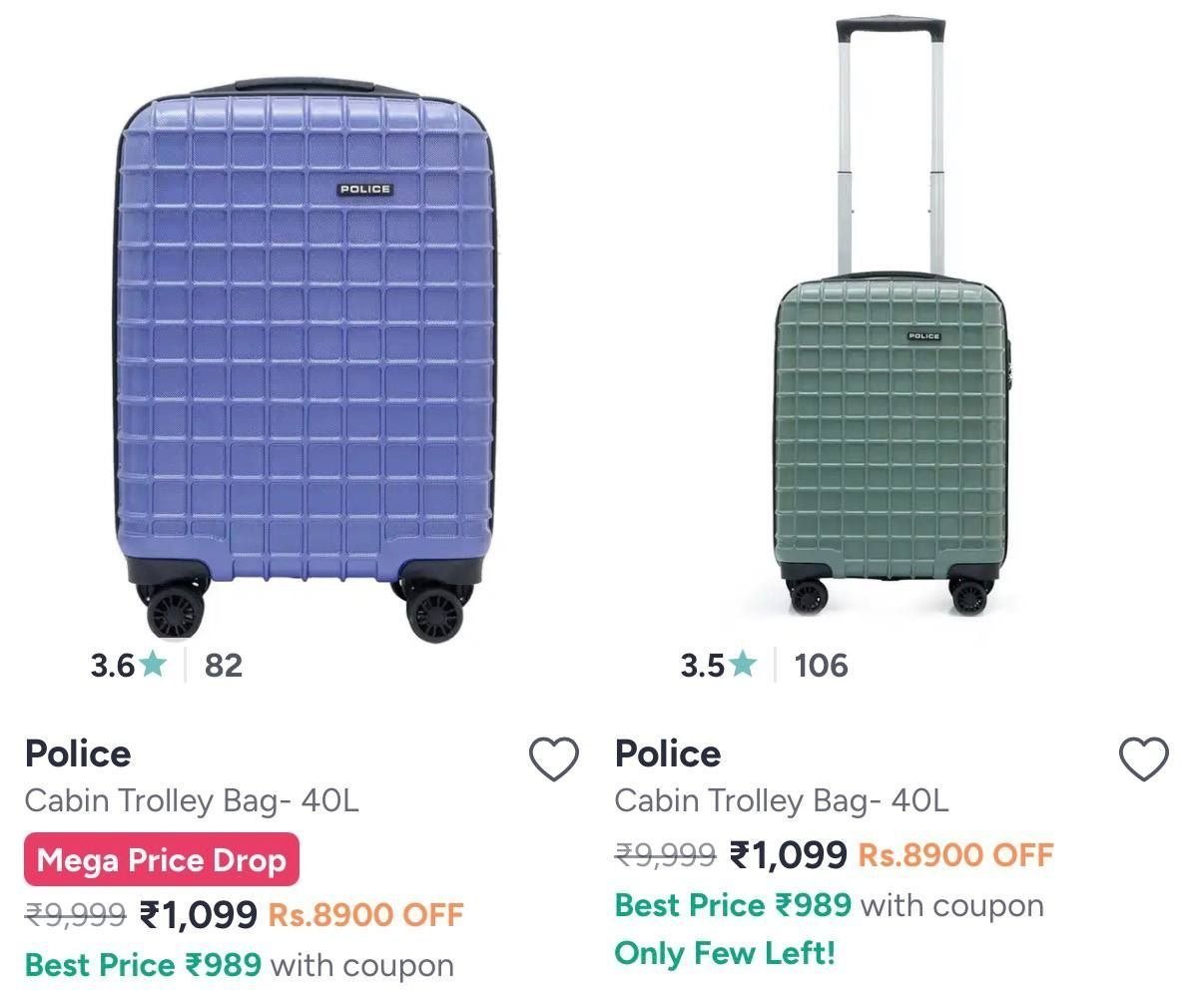Open Best Price ₹989 coupon for green bag
Screen dimensions: 1204x990
(830, 905)
